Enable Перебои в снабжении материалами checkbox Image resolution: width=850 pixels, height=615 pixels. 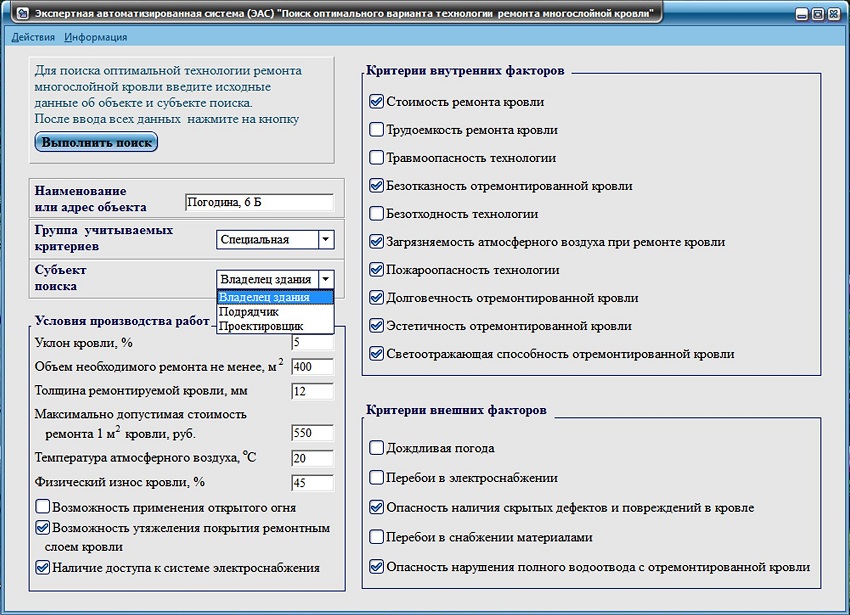tap(376, 536)
